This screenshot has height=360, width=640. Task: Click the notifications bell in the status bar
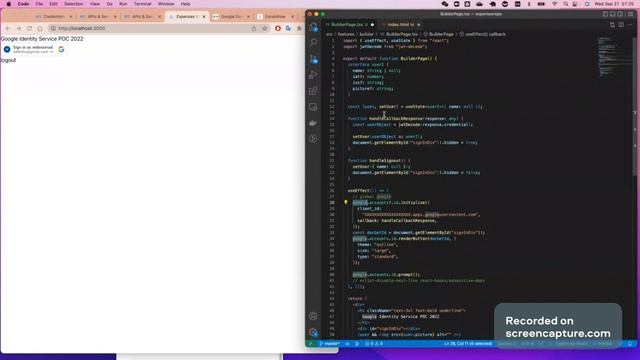click(630, 344)
